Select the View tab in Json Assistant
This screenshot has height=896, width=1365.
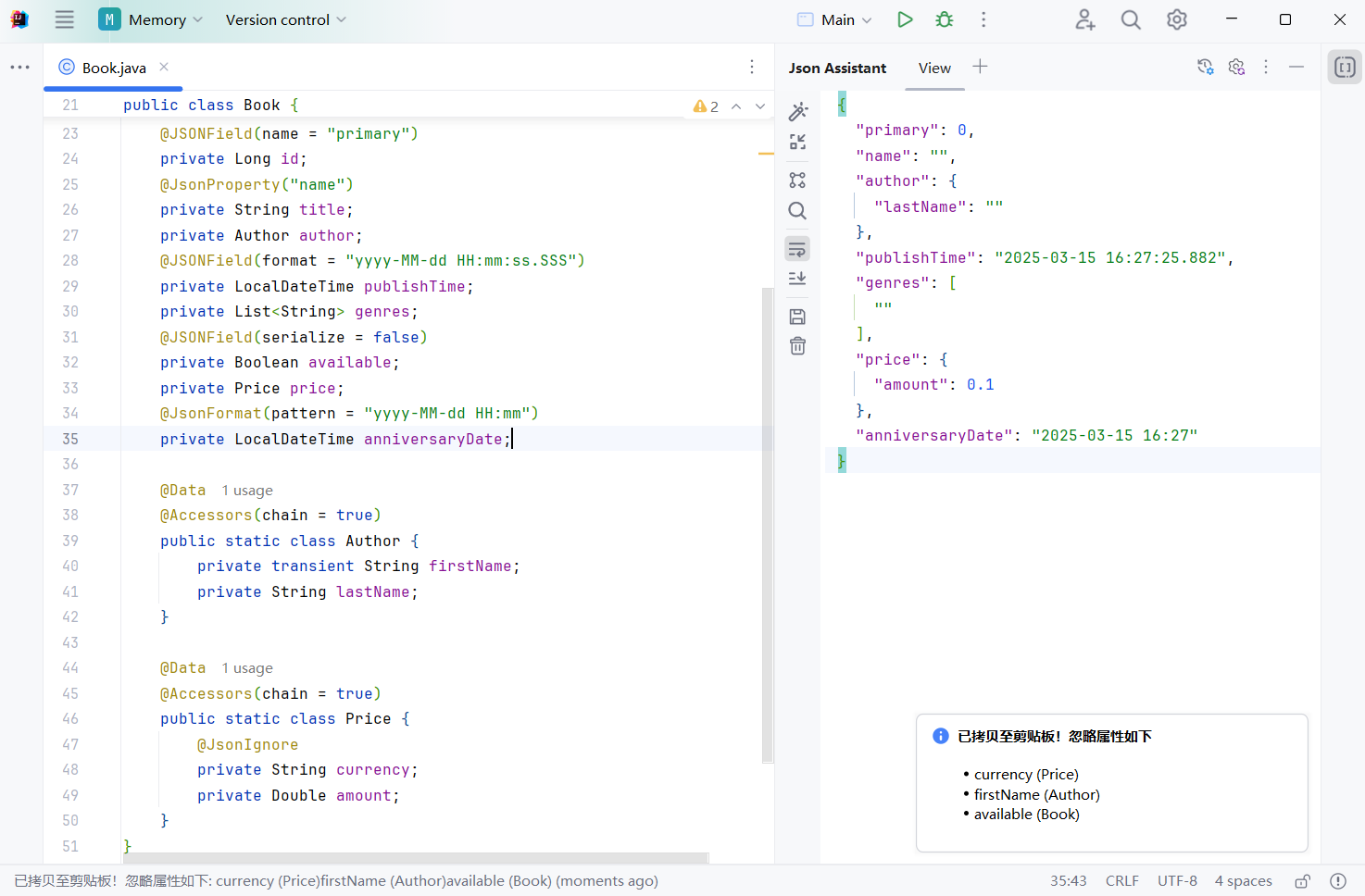(934, 68)
